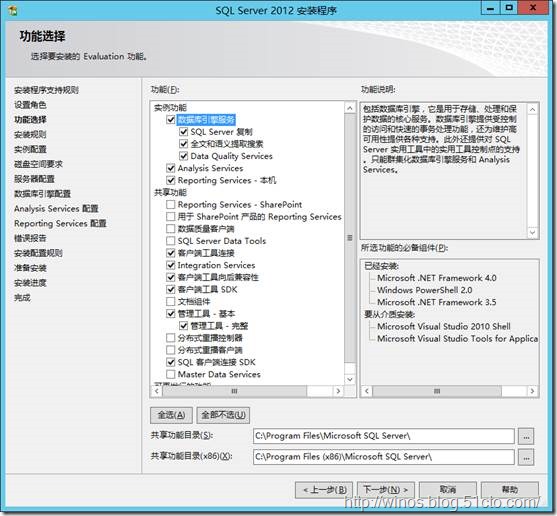Click Microsoft .NET Framework 3.5 prerequisite
The image size is (557, 516).
[x=437, y=302]
